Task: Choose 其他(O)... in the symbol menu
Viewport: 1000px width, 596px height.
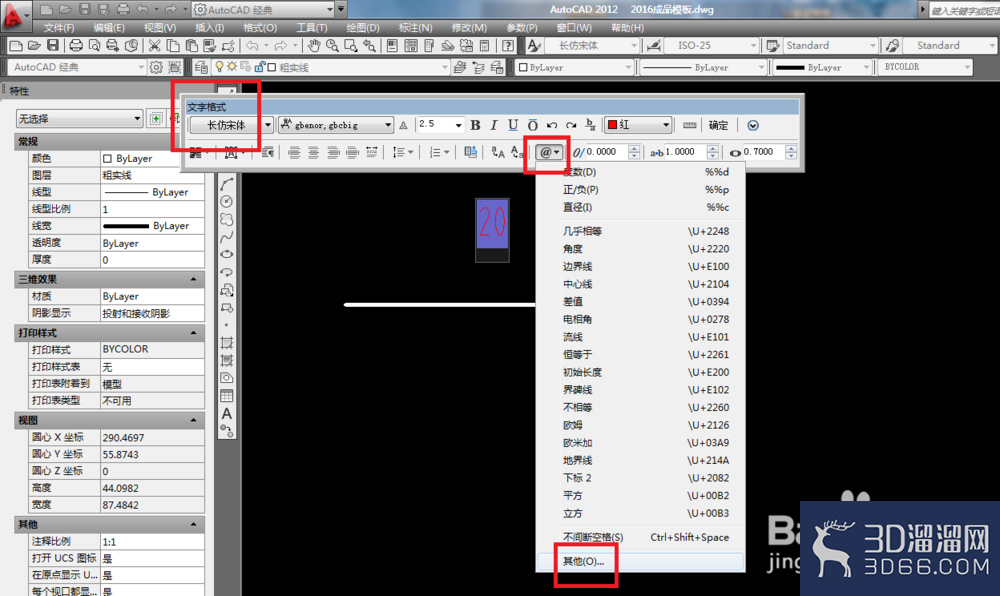Action: click(x=641, y=562)
